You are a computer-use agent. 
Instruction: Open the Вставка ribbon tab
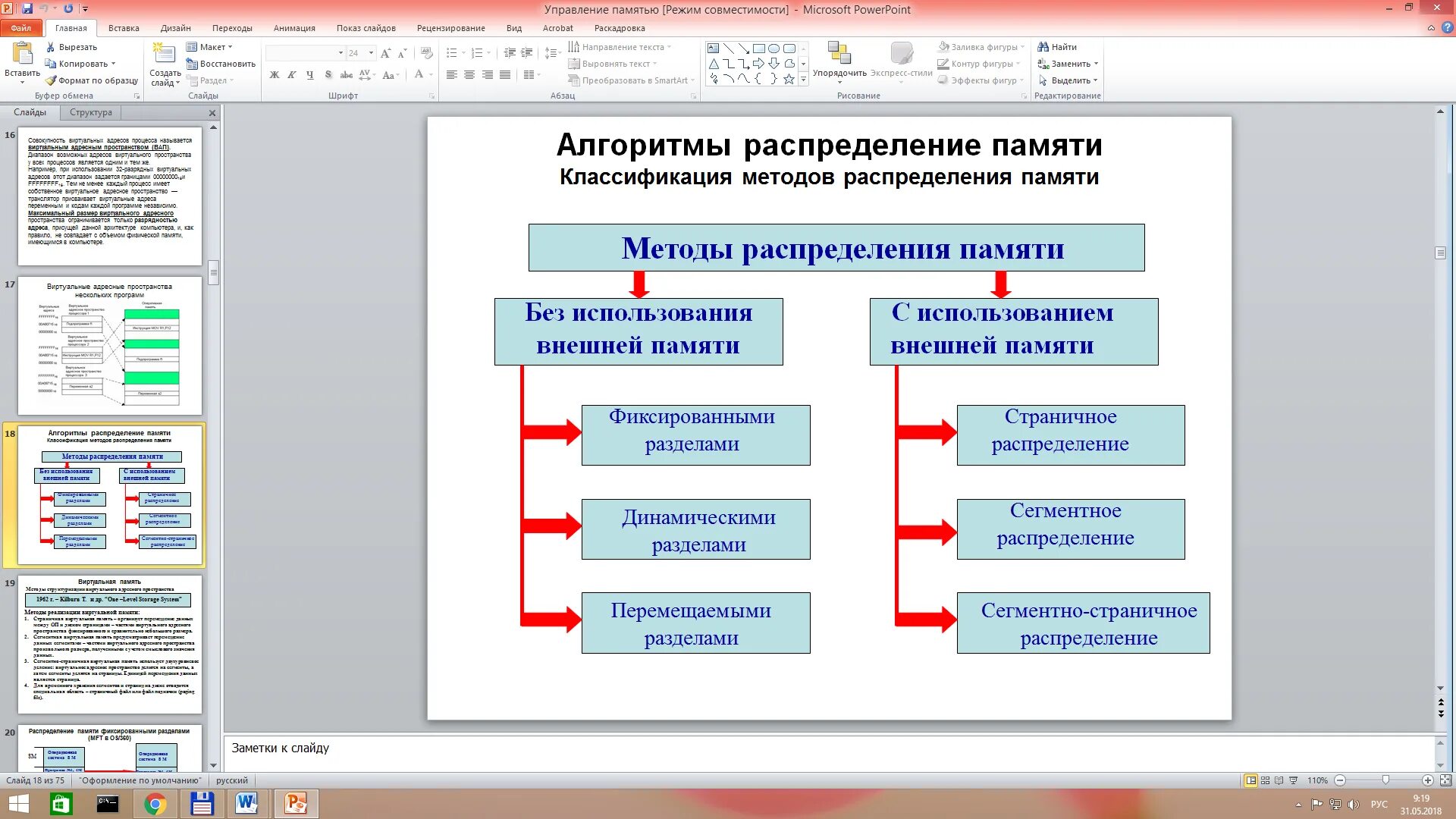pyautogui.click(x=124, y=28)
